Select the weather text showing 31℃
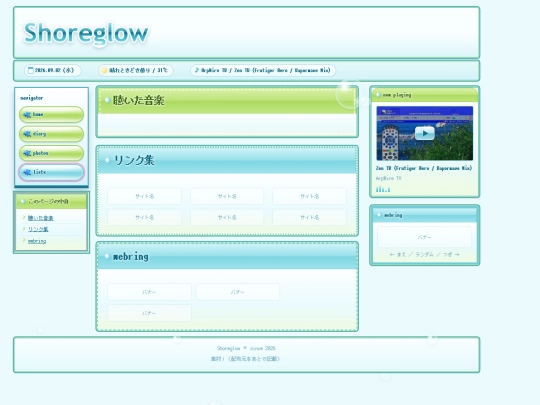The height and width of the screenshot is (405, 540). click(138, 70)
